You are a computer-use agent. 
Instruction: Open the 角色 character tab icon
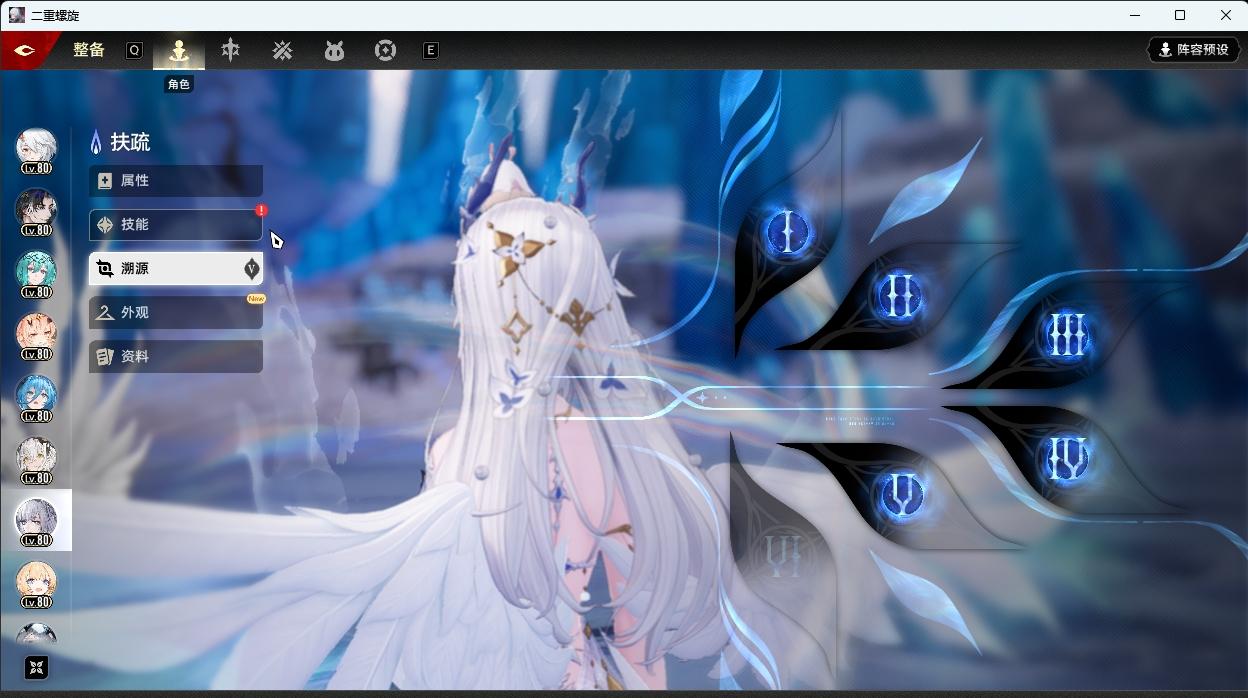179,50
